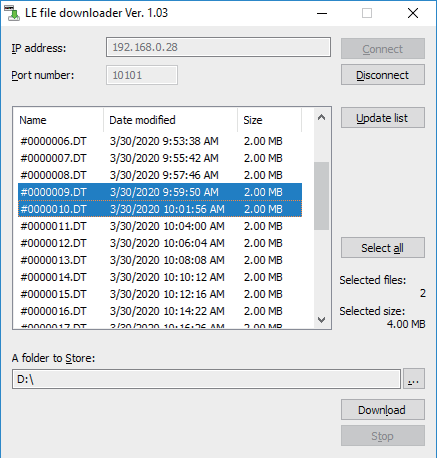Refresh files with Update list button
The height and width of the screenshot is (458, 437).
[383, 118]
